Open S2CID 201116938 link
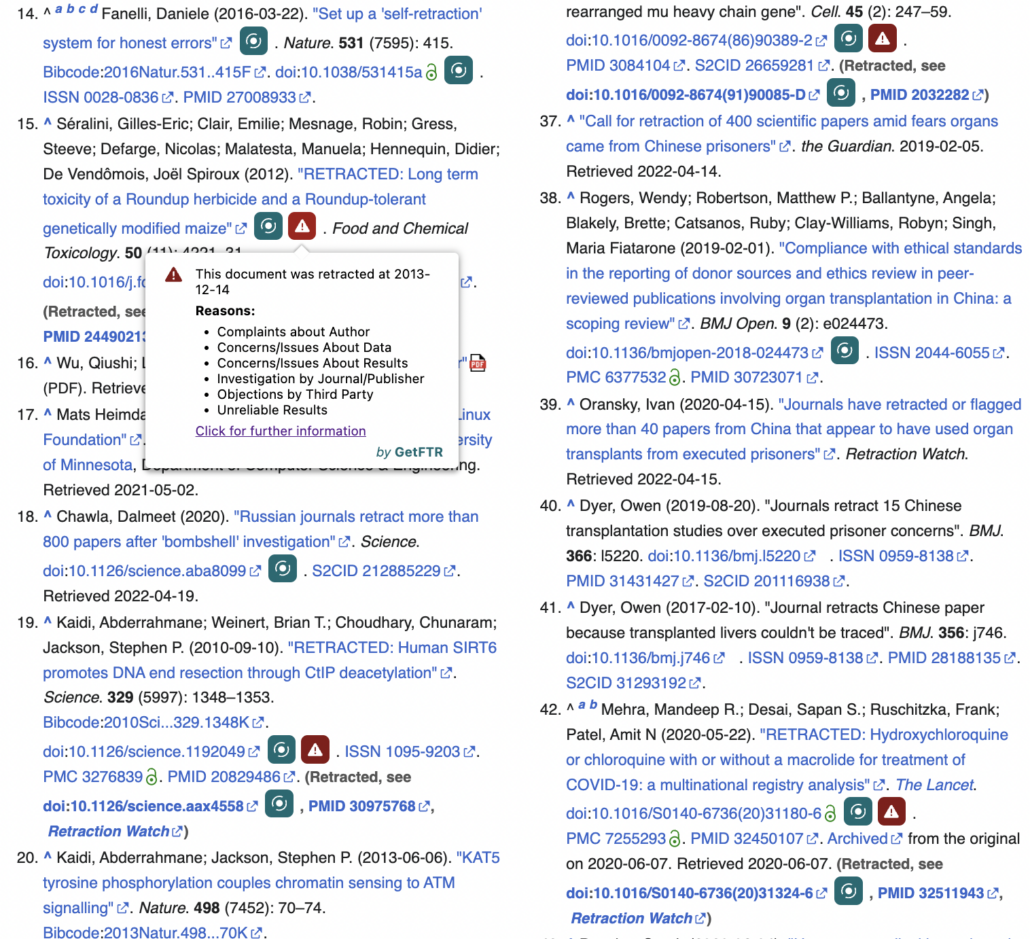 [774, 582]
